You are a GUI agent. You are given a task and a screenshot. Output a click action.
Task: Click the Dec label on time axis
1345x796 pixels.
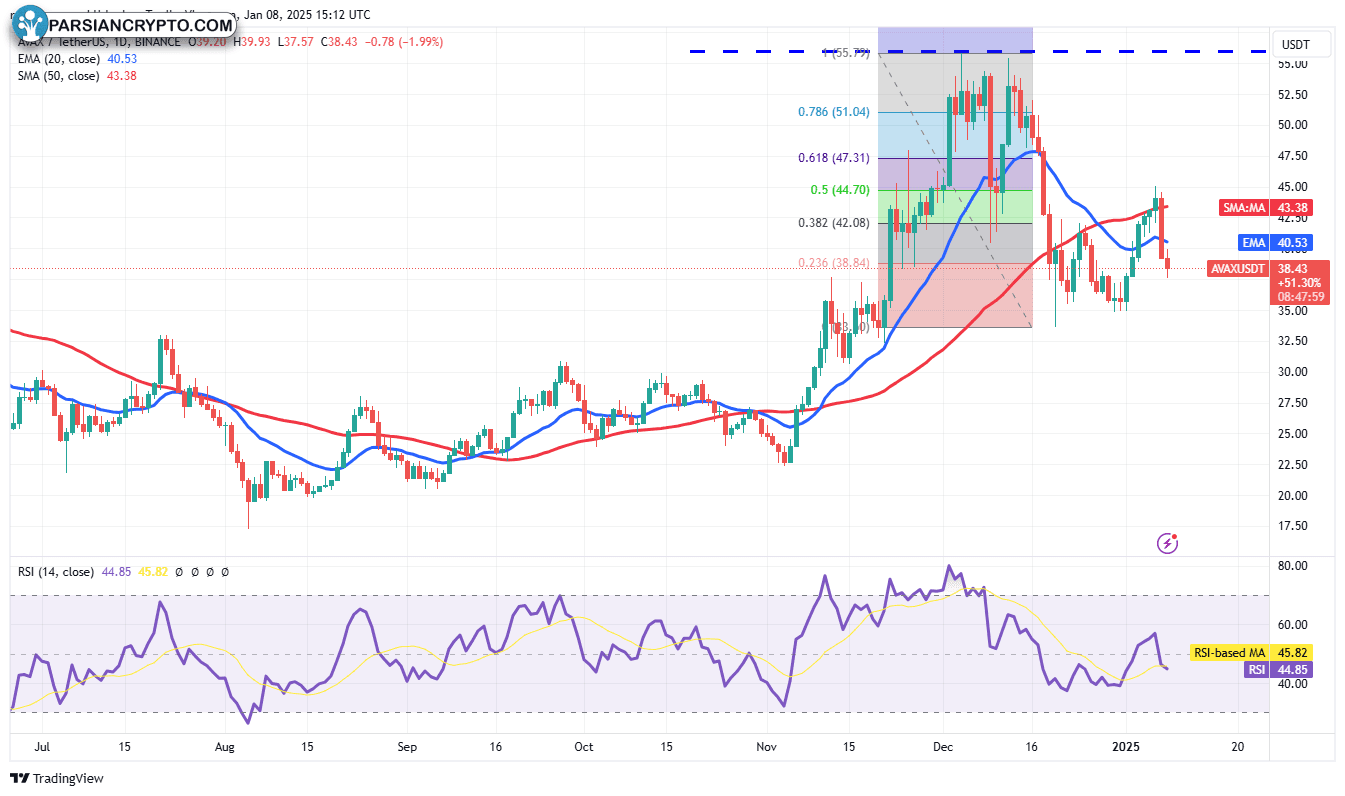[942, 747]
